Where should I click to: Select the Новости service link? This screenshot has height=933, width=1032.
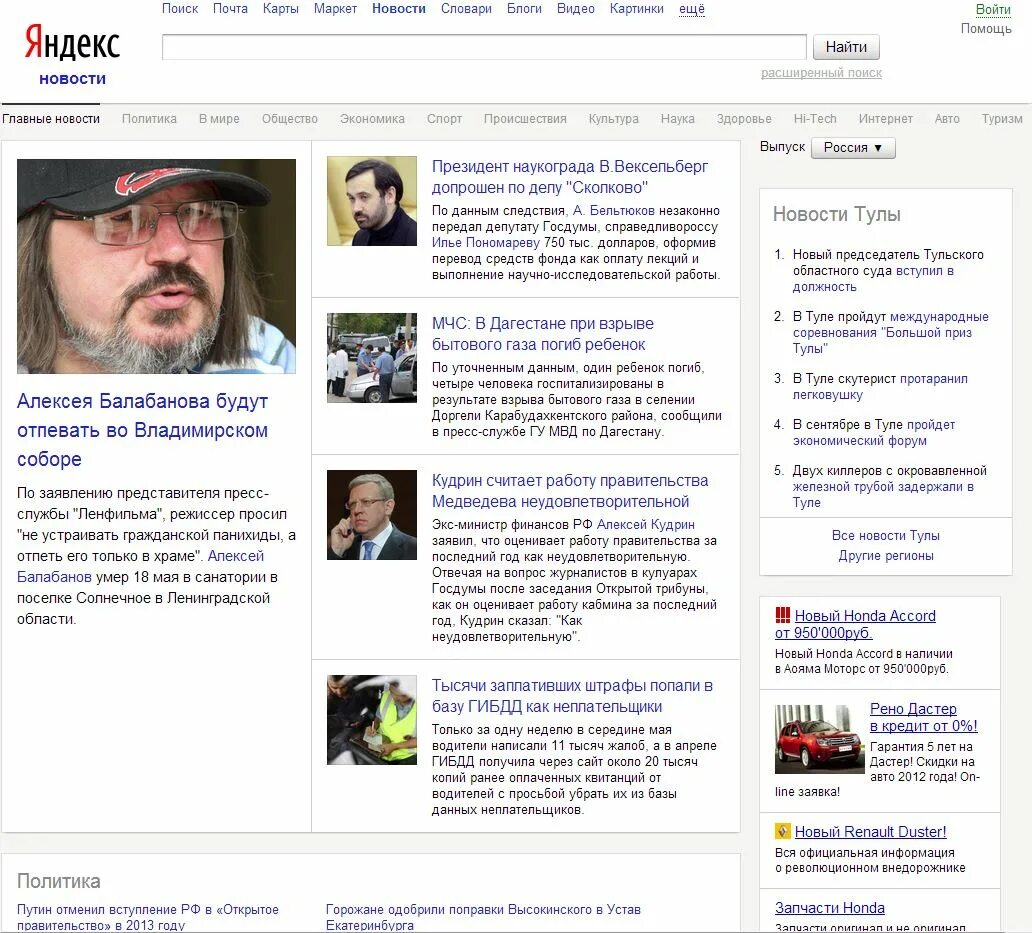(x=399, y=9)
